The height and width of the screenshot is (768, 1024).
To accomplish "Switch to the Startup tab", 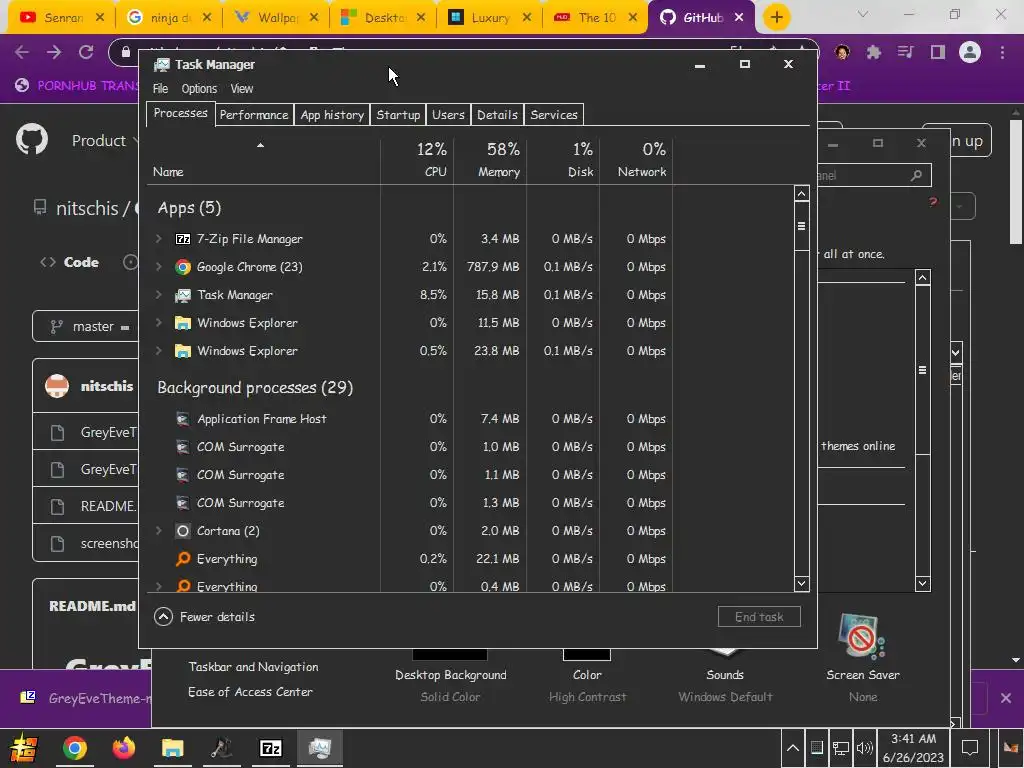I will (x=398, y=115).
